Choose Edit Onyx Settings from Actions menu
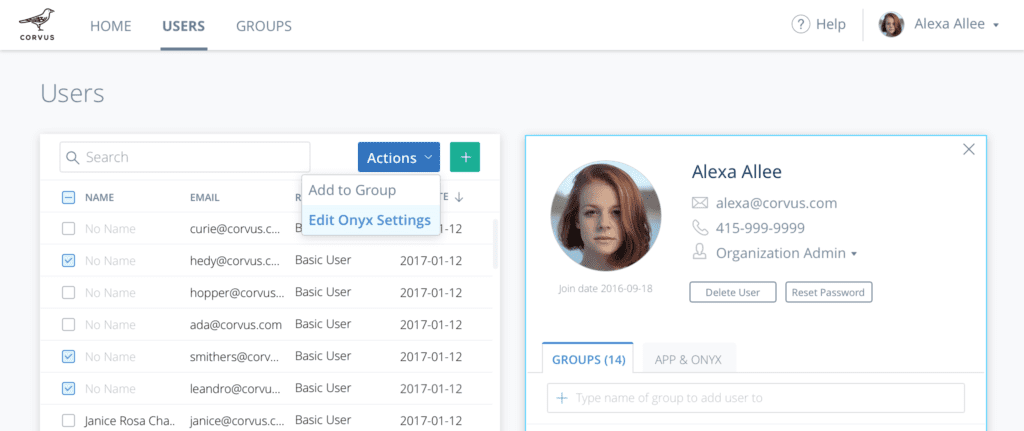This screenshot has width=1024, height=431. 371,220
